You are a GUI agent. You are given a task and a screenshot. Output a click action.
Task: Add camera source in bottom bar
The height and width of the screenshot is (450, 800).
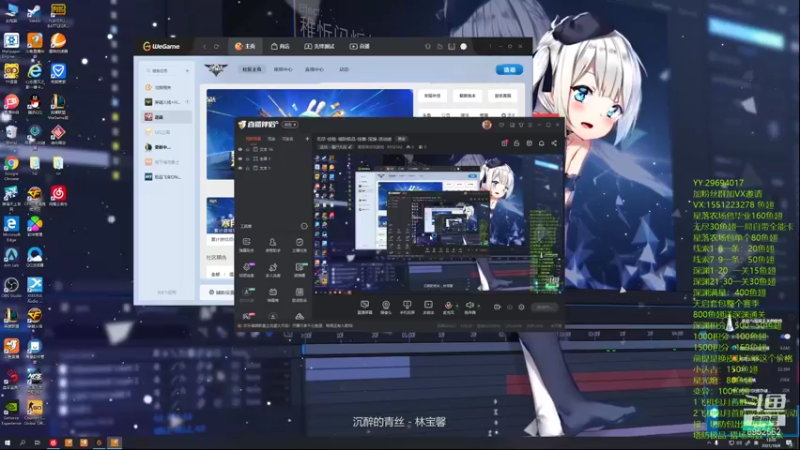pos(386,307)
